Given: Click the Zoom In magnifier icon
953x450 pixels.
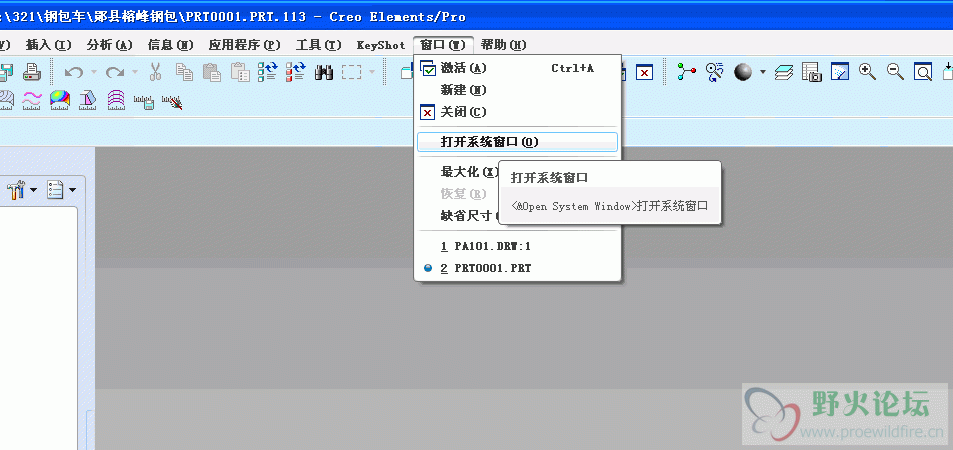Looking at the screenshot, I should pyautogui.click(x=867, y=72).
